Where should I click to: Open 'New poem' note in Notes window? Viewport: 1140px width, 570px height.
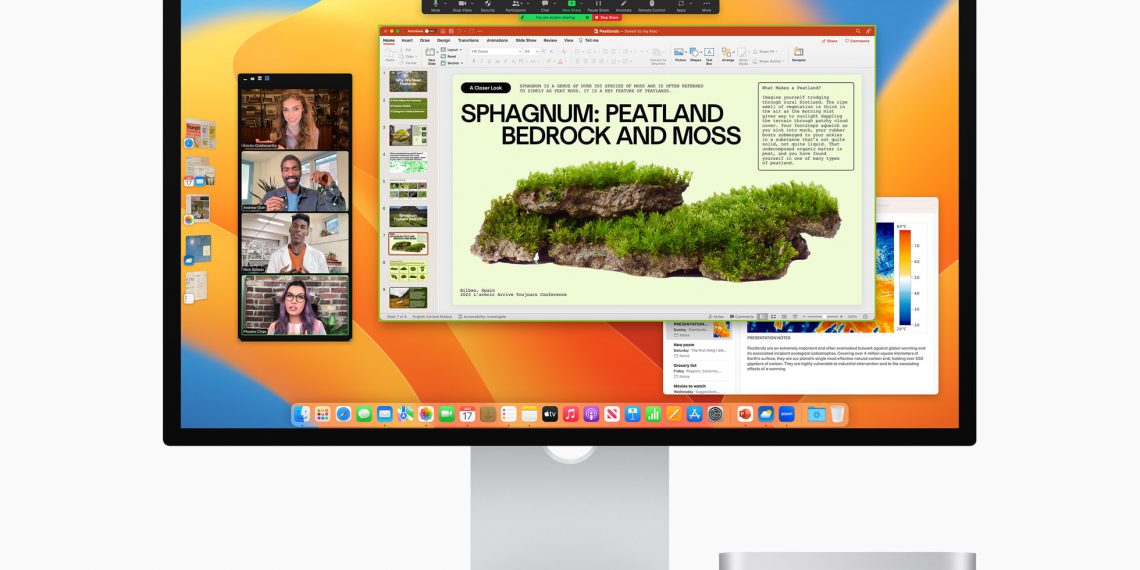pos(698,348)
